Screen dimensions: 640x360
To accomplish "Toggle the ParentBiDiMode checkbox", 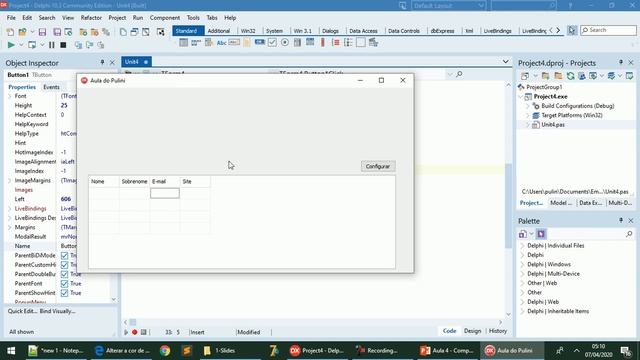I will [x=64, y=256].
